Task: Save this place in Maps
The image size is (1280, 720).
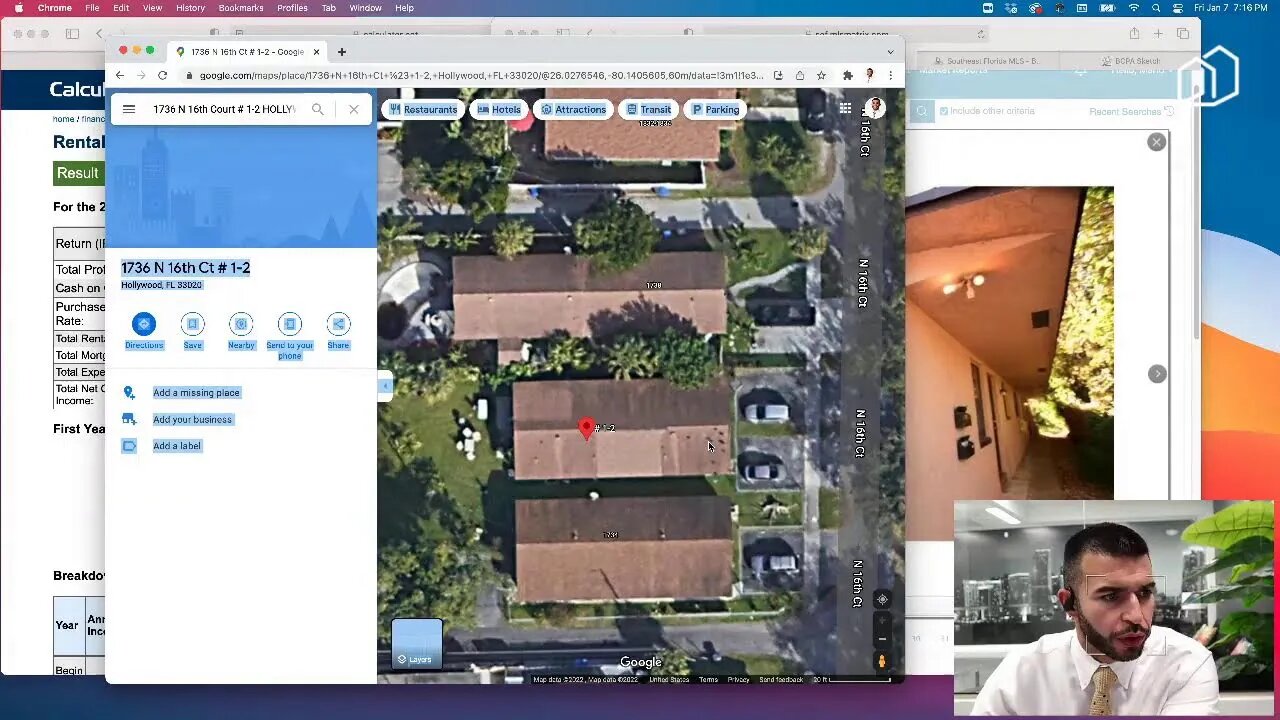Action: [192, 331]
